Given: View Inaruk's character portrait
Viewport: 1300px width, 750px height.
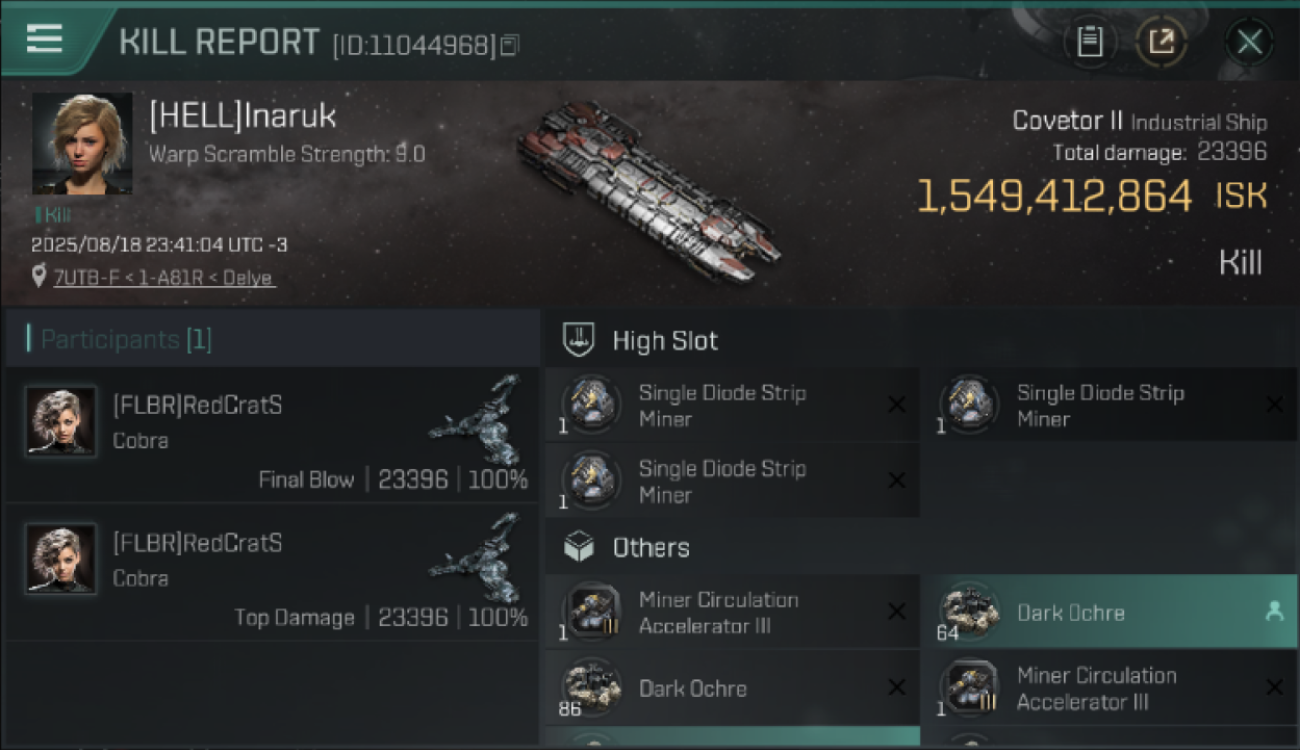Looking at the screenshot, I should pos(82,144).
